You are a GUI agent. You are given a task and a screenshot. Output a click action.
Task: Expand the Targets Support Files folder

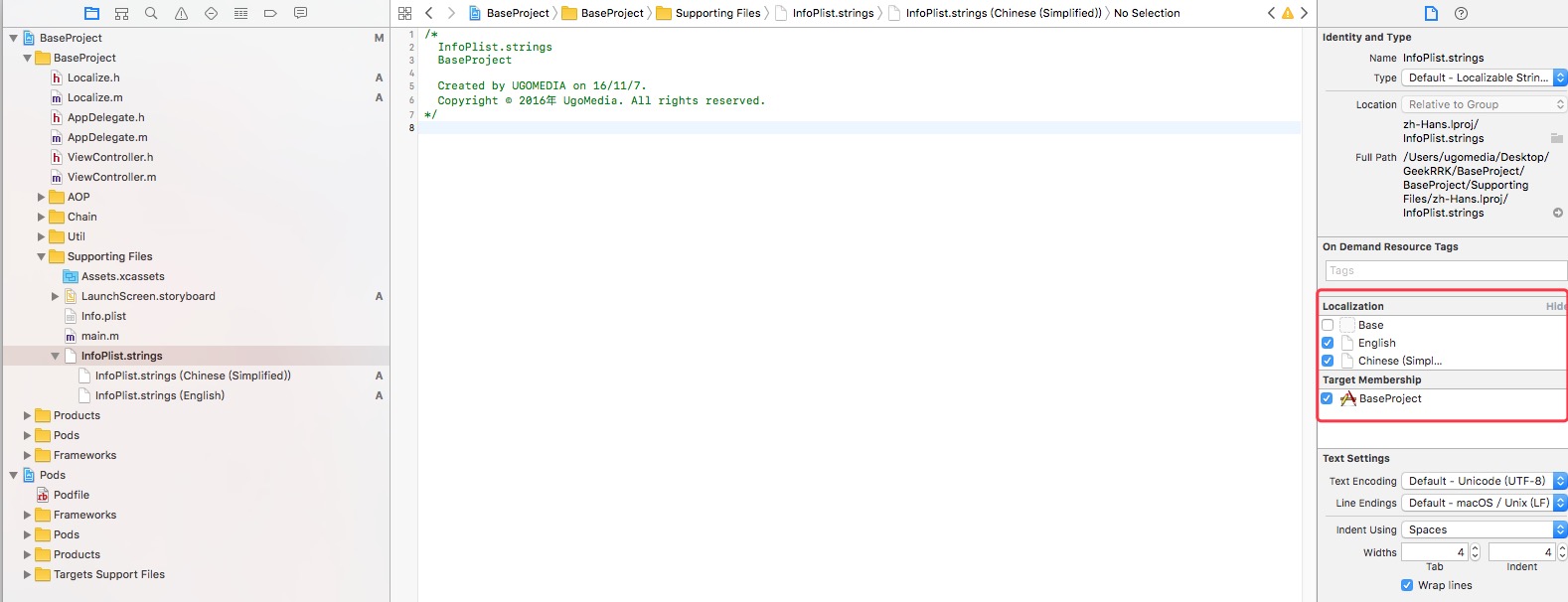point(28,574)
